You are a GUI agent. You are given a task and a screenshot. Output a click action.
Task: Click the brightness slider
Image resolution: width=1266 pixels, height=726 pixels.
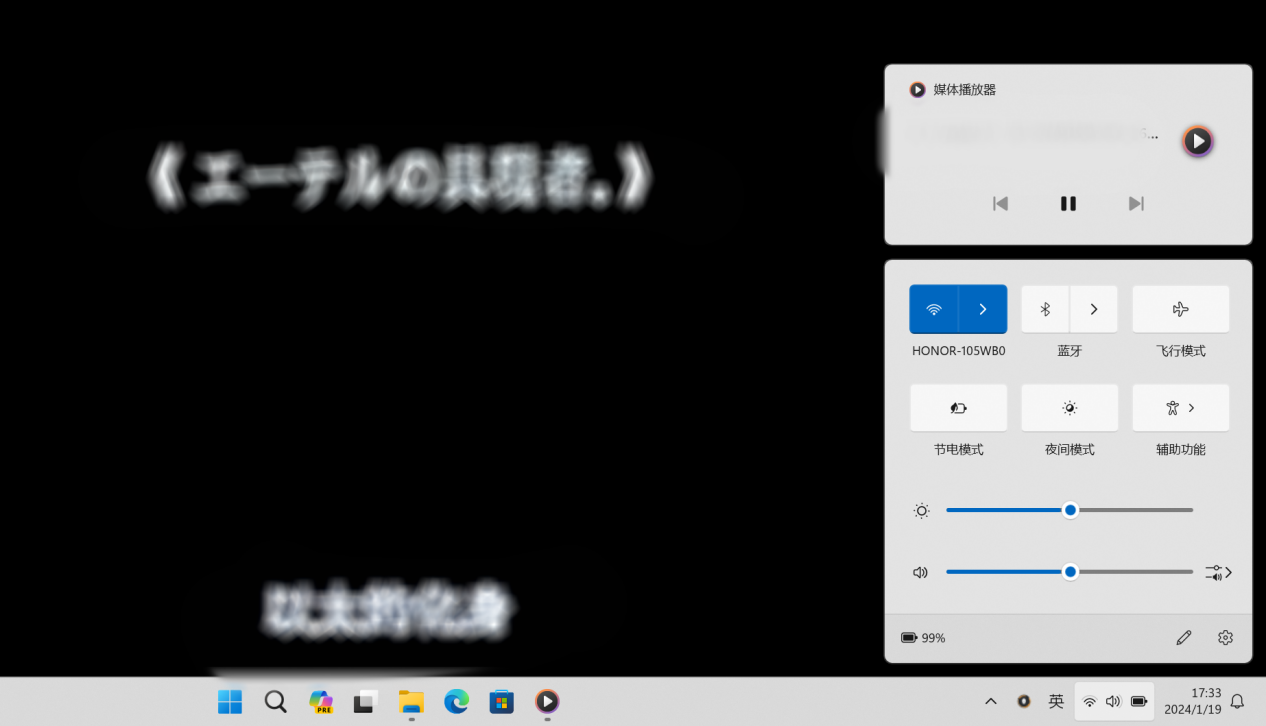pos(1069,510)
